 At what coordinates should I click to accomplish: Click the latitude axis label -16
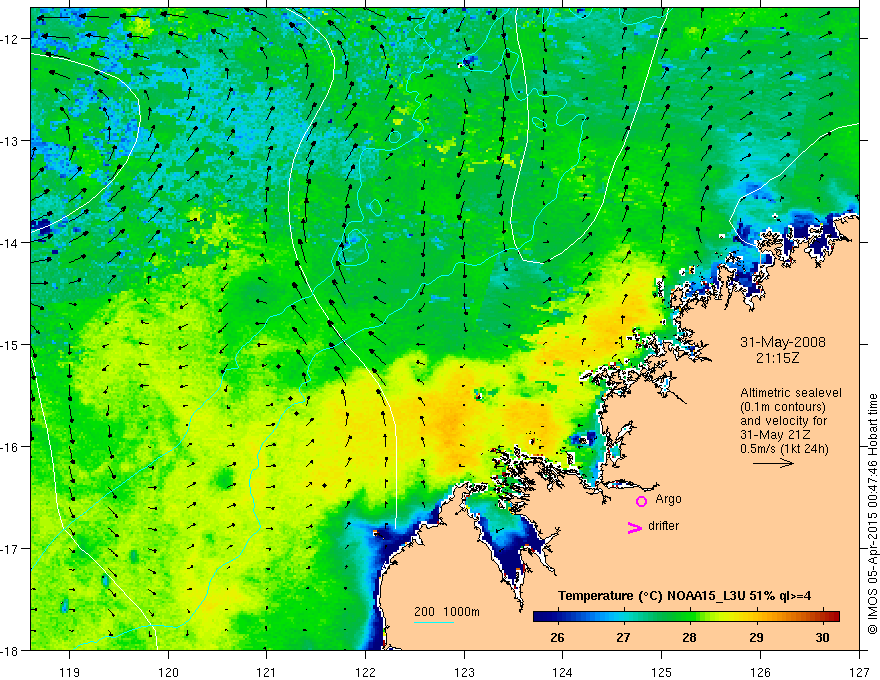(10, 447)
